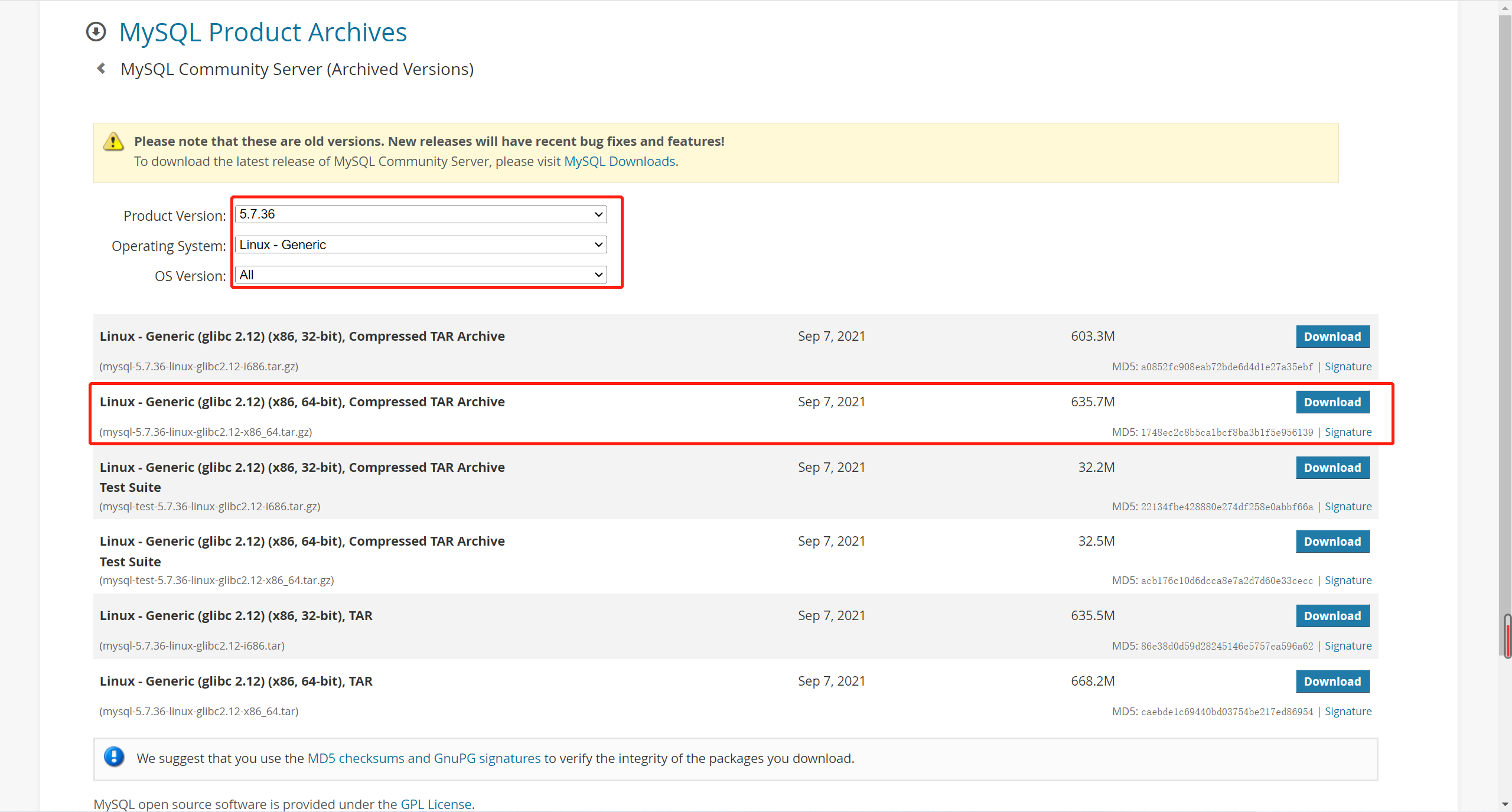Open the Product Version dropdown
The image size is (1512, 812).
(421, 214)
